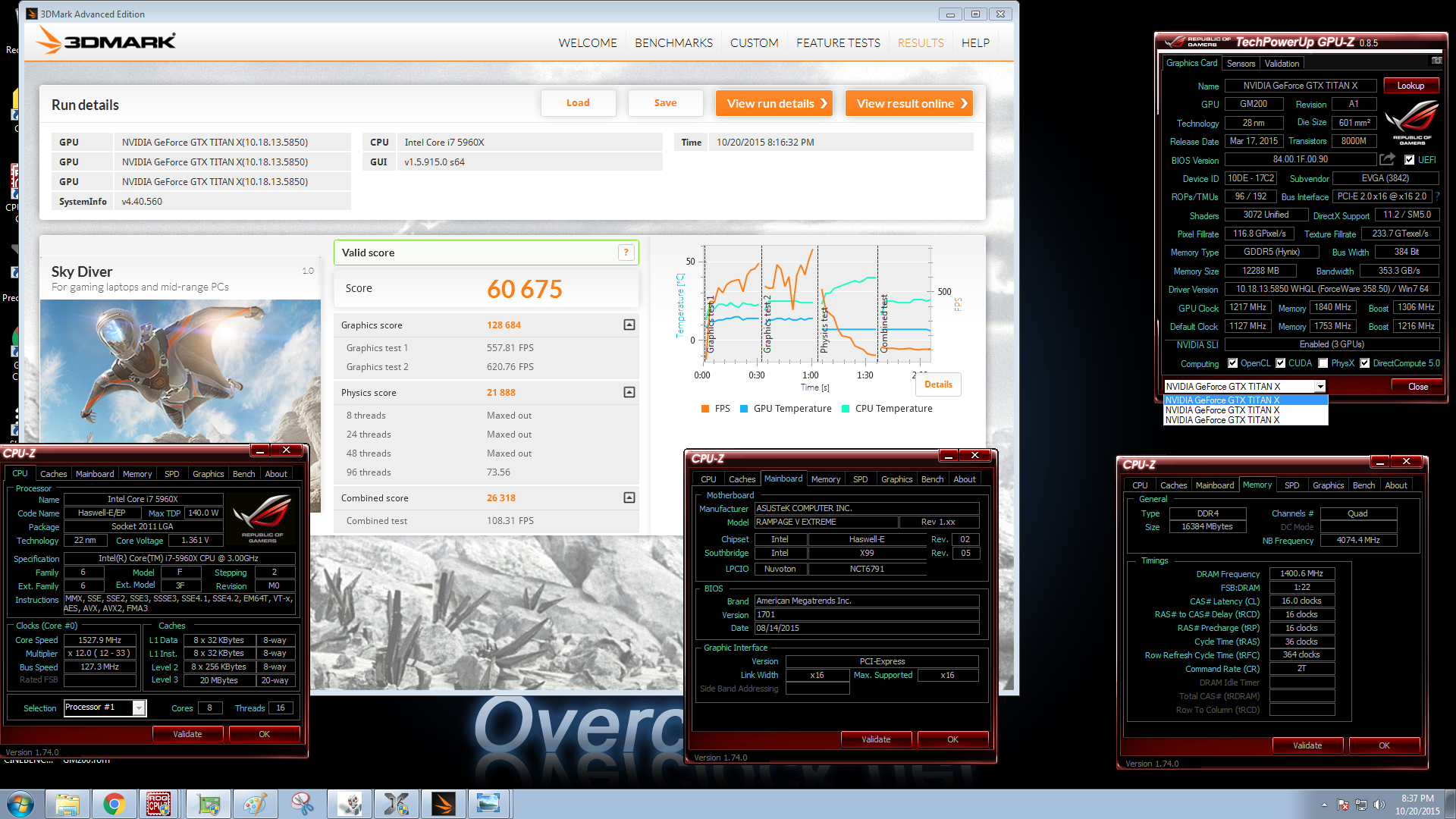1456x819 pixels.
Task: Click the bus interface question mark in GPU-Z
Action: coord(1437,196)
